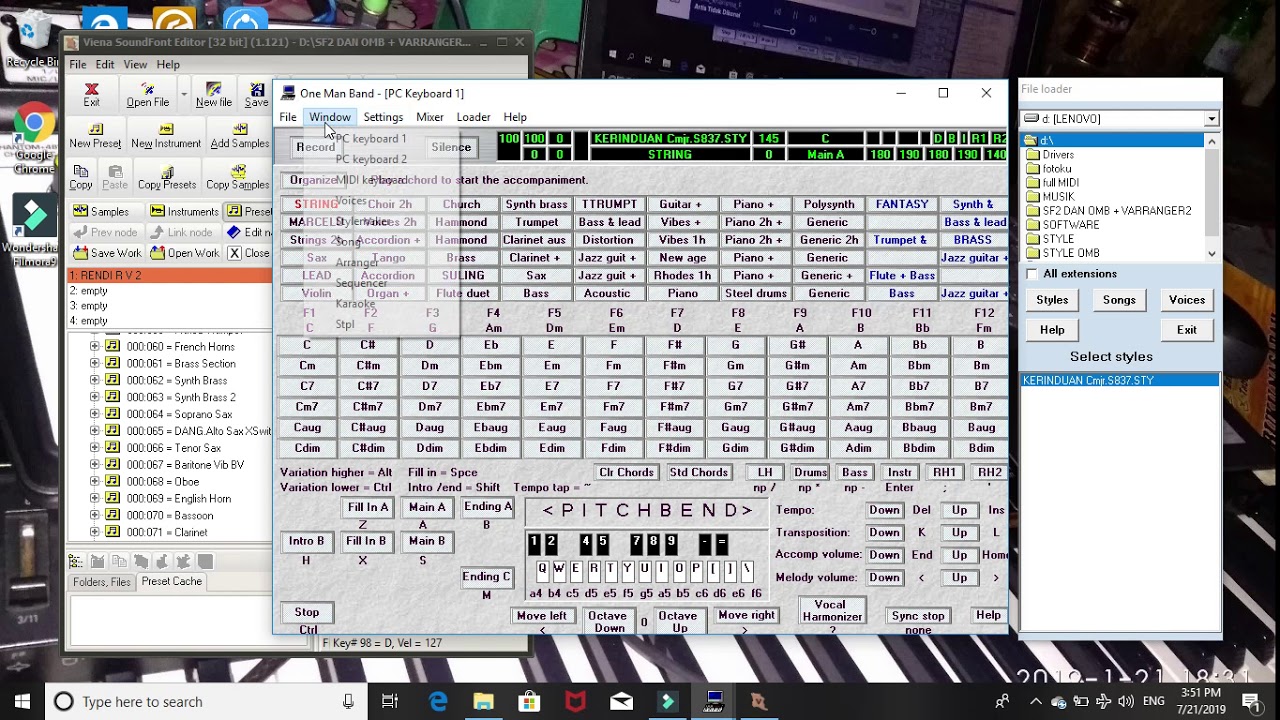Select the French Horns preset icon

click(112, 347)
